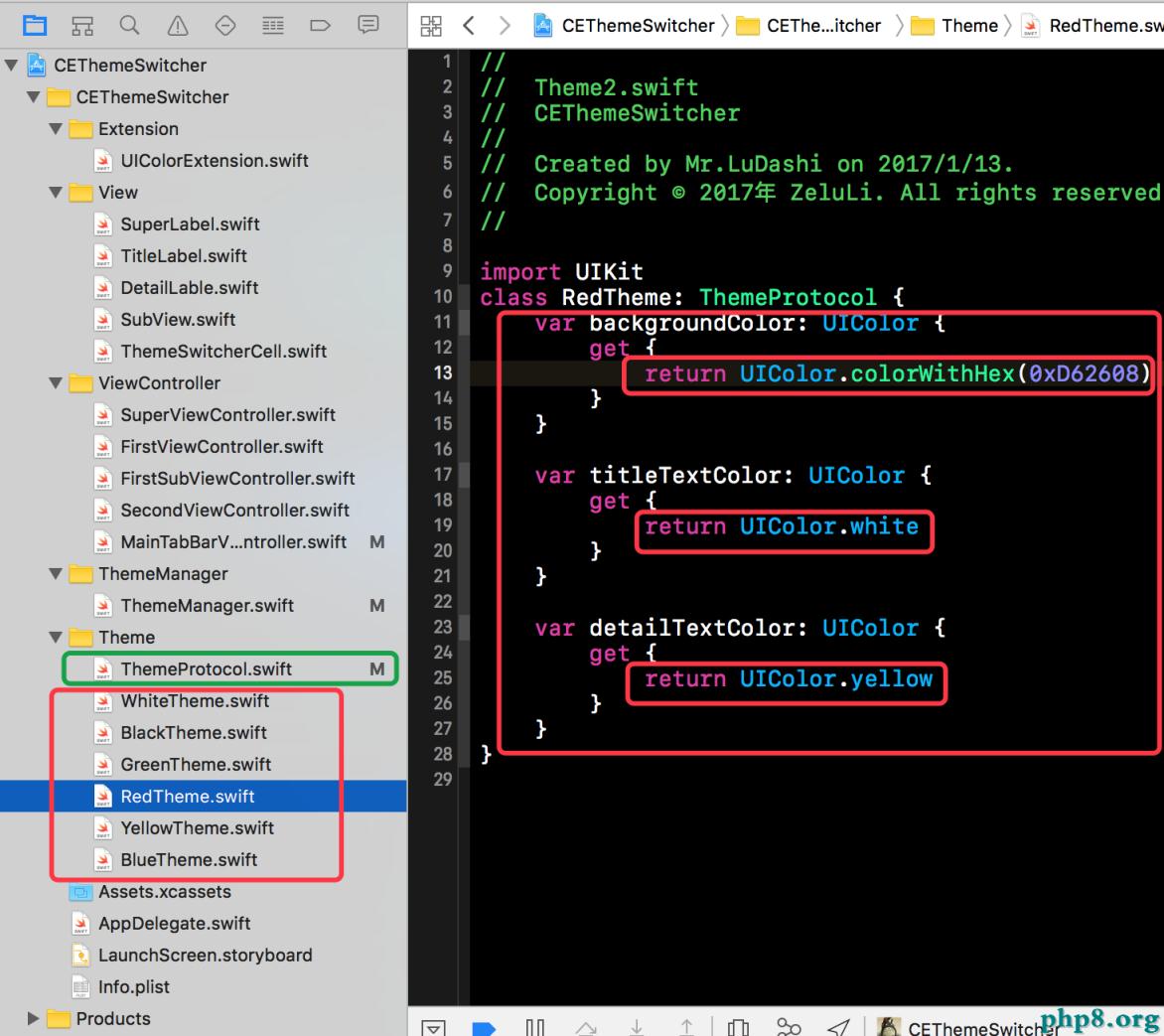Toggle breakpoints activation in debug bar
1164x1036 pixels.
pyautogui.click(x=484, y=1027)
